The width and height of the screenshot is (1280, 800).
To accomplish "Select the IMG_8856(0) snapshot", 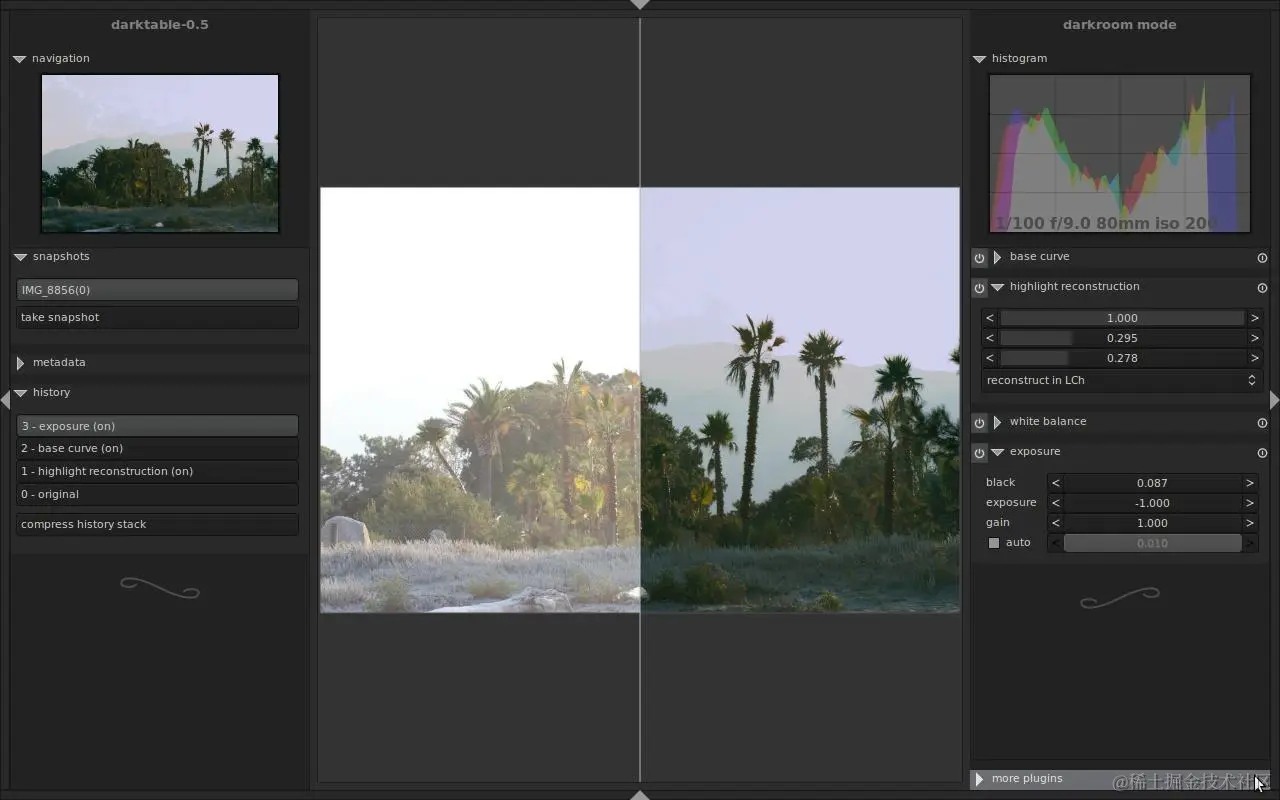I will tap(157, 290).
